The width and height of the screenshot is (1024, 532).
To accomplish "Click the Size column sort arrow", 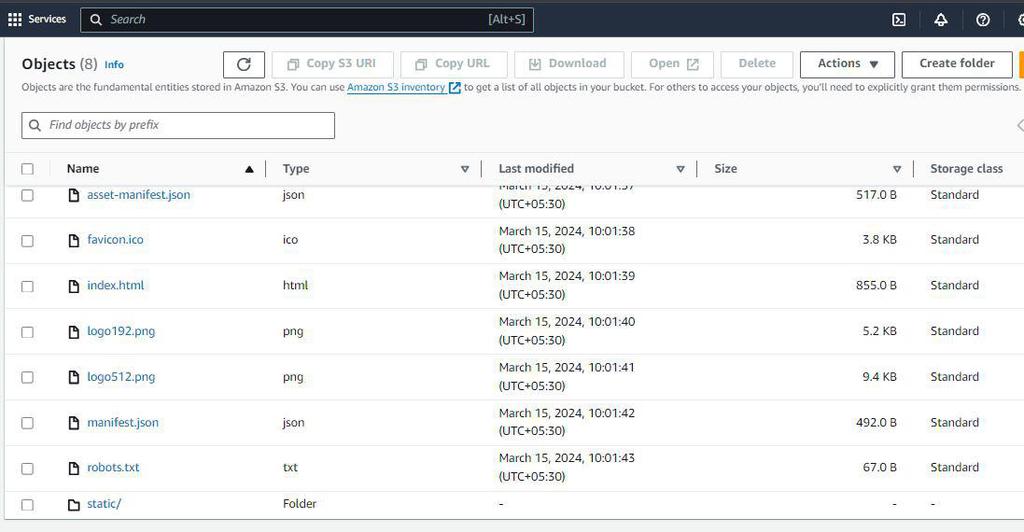I will pos(897,169).
